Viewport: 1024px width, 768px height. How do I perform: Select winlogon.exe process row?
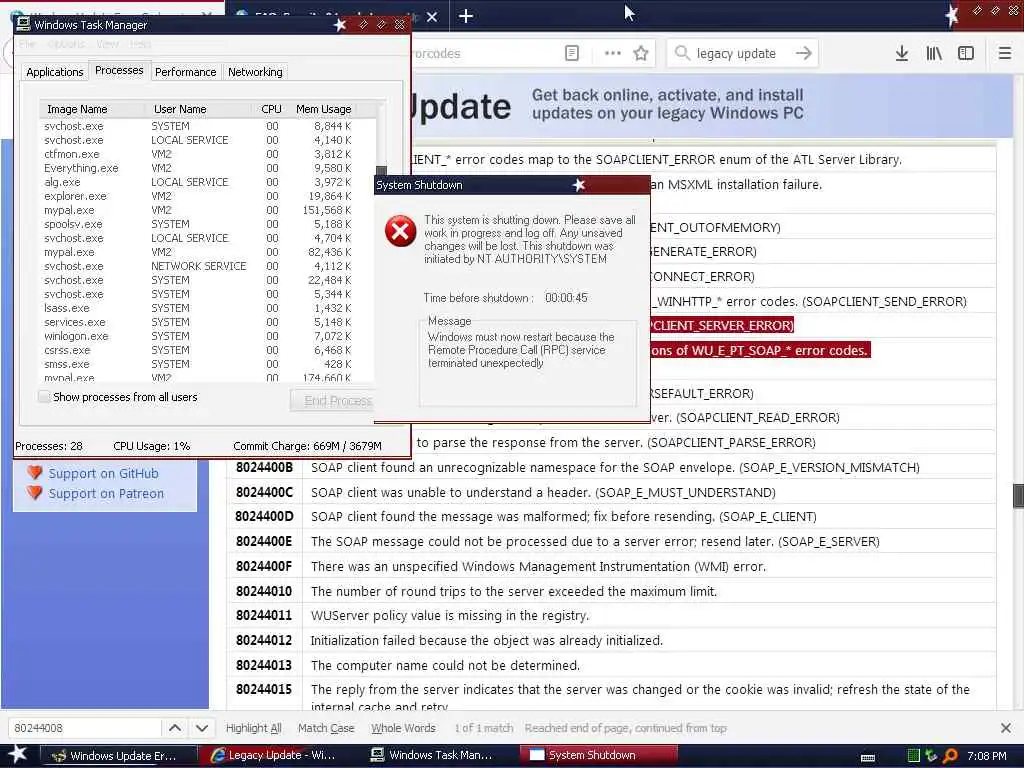pyautogui.click(x=207, y=336)
